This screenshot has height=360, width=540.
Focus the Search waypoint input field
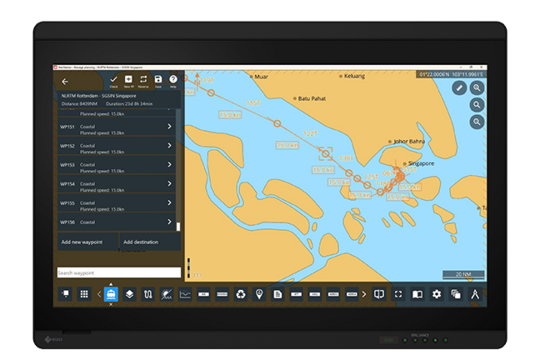point(119,272)
